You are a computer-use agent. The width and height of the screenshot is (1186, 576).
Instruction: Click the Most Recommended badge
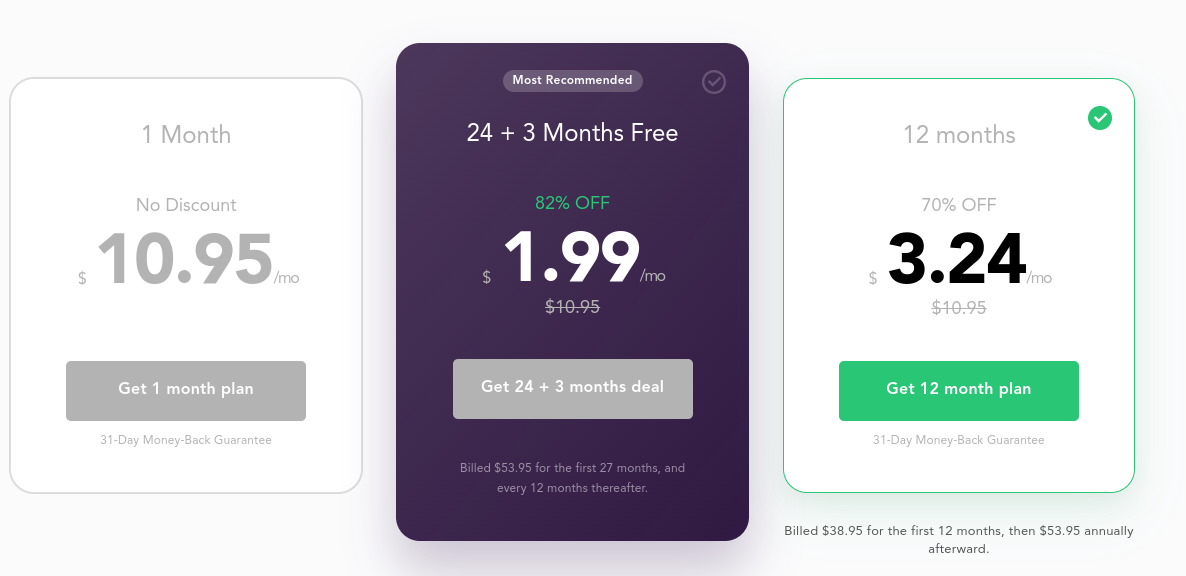[x=572, y=80]
